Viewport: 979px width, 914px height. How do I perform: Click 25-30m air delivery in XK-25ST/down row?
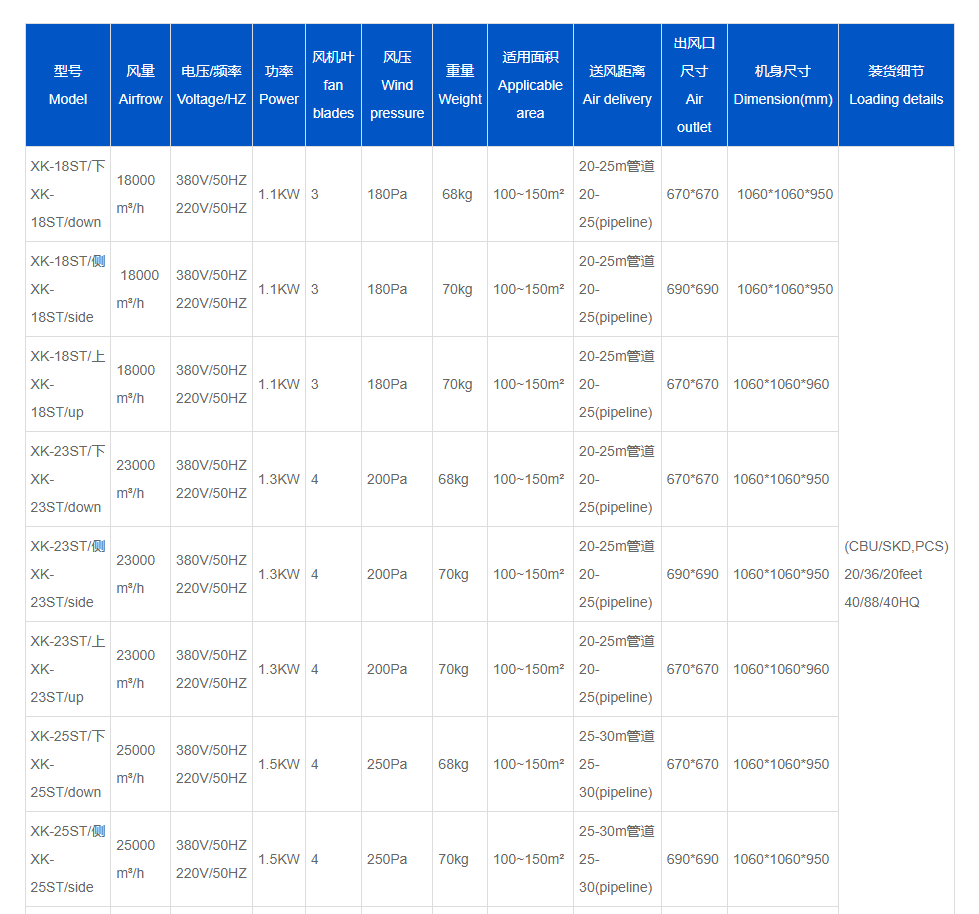(616, 764)
